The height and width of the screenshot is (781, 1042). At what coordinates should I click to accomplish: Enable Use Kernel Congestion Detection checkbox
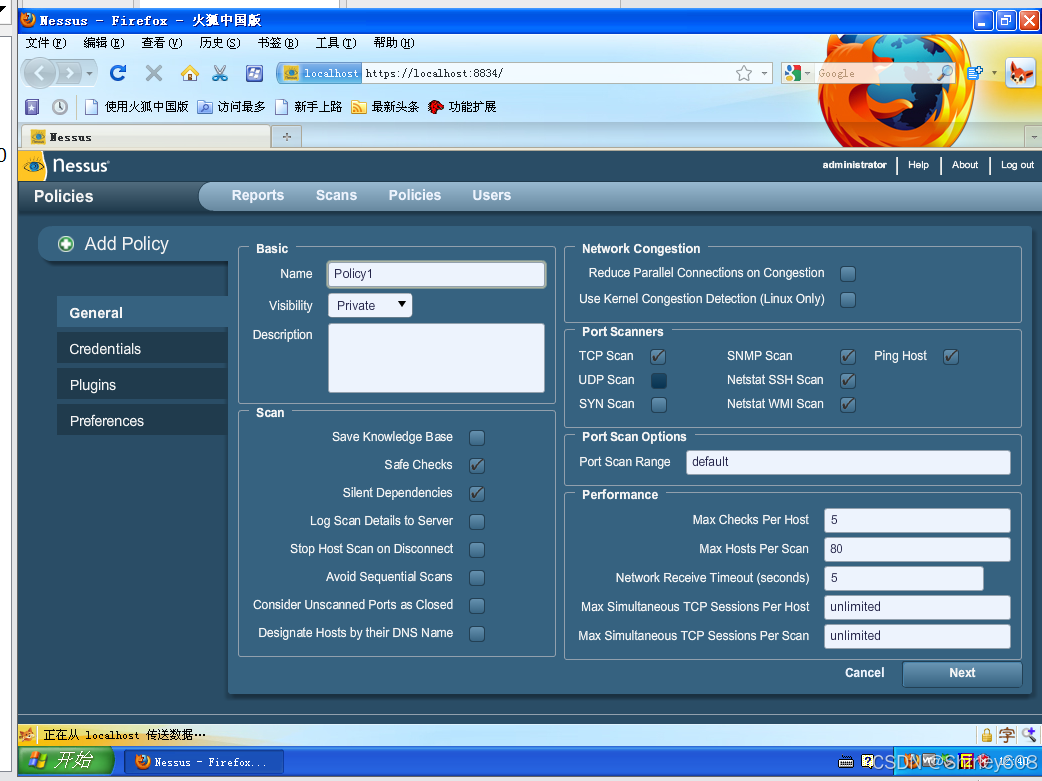tap(848, 300)
